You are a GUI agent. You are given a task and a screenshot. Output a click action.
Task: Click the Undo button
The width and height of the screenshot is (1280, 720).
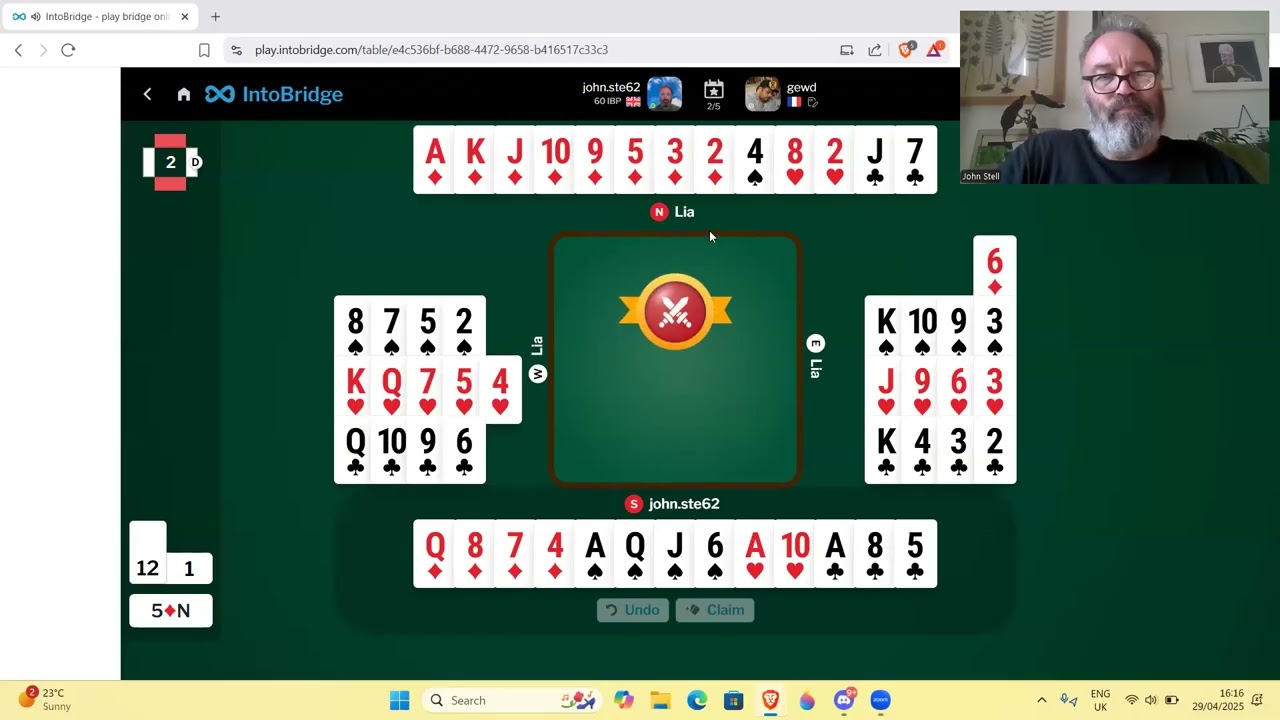pos(633,610)
